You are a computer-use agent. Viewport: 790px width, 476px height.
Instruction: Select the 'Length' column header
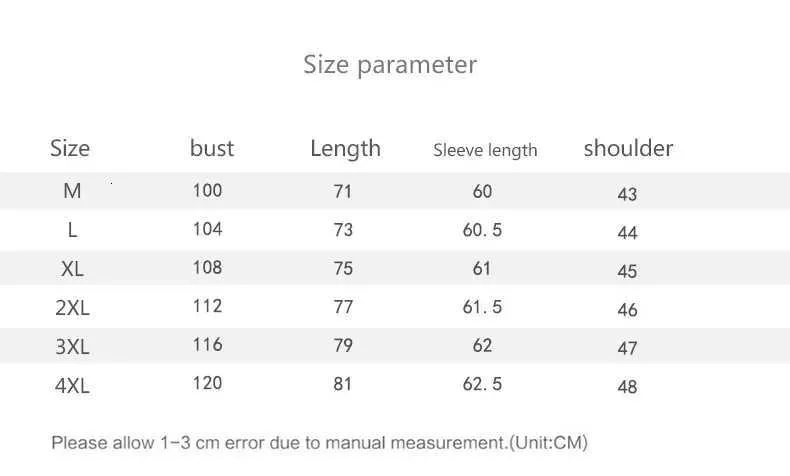click(345, 149)
